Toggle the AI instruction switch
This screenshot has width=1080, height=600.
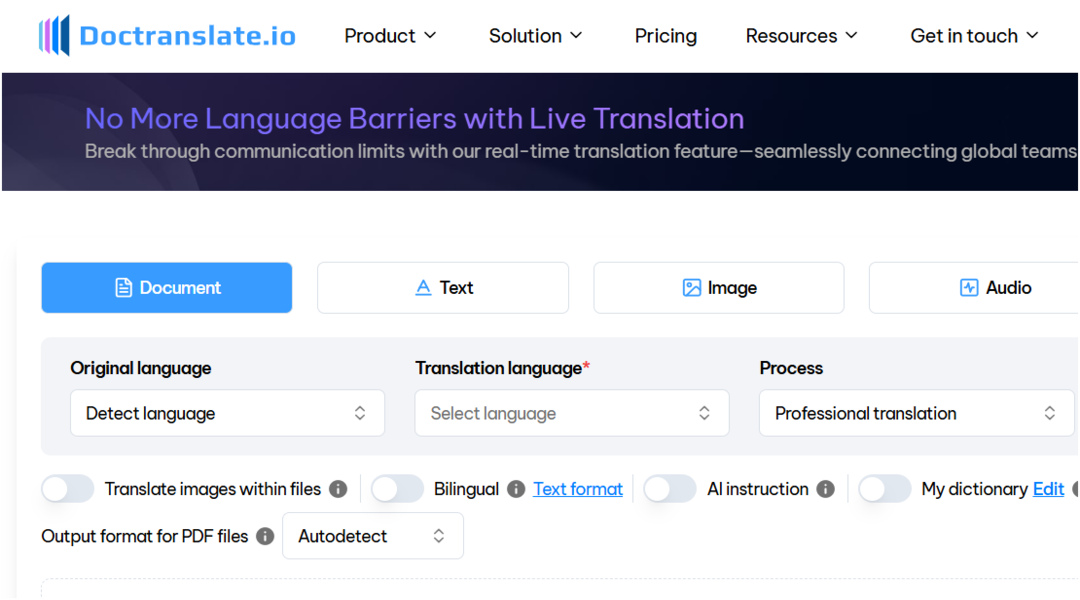670,489
